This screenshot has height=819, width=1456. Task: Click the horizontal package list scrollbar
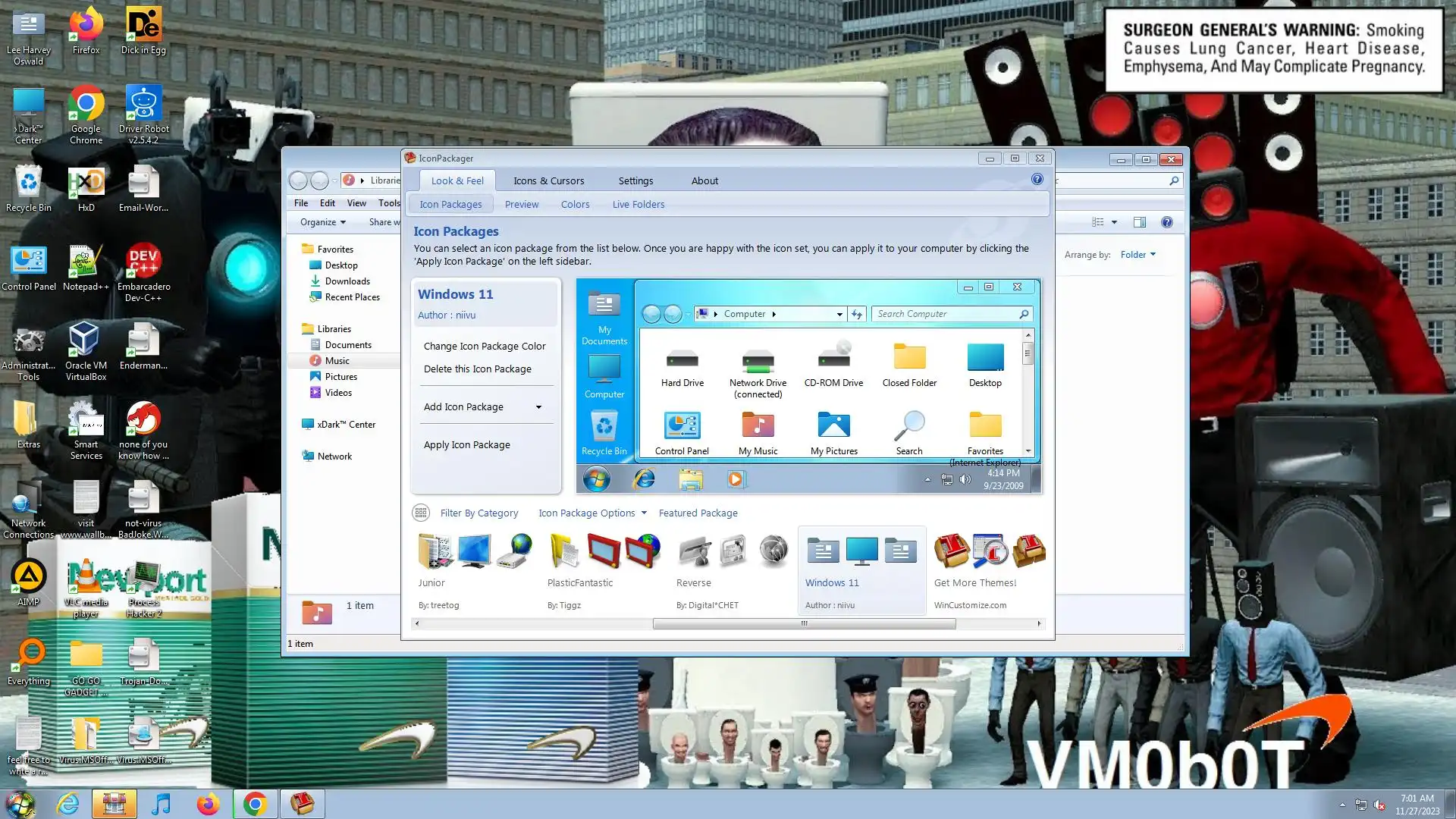tap(804, 624)
